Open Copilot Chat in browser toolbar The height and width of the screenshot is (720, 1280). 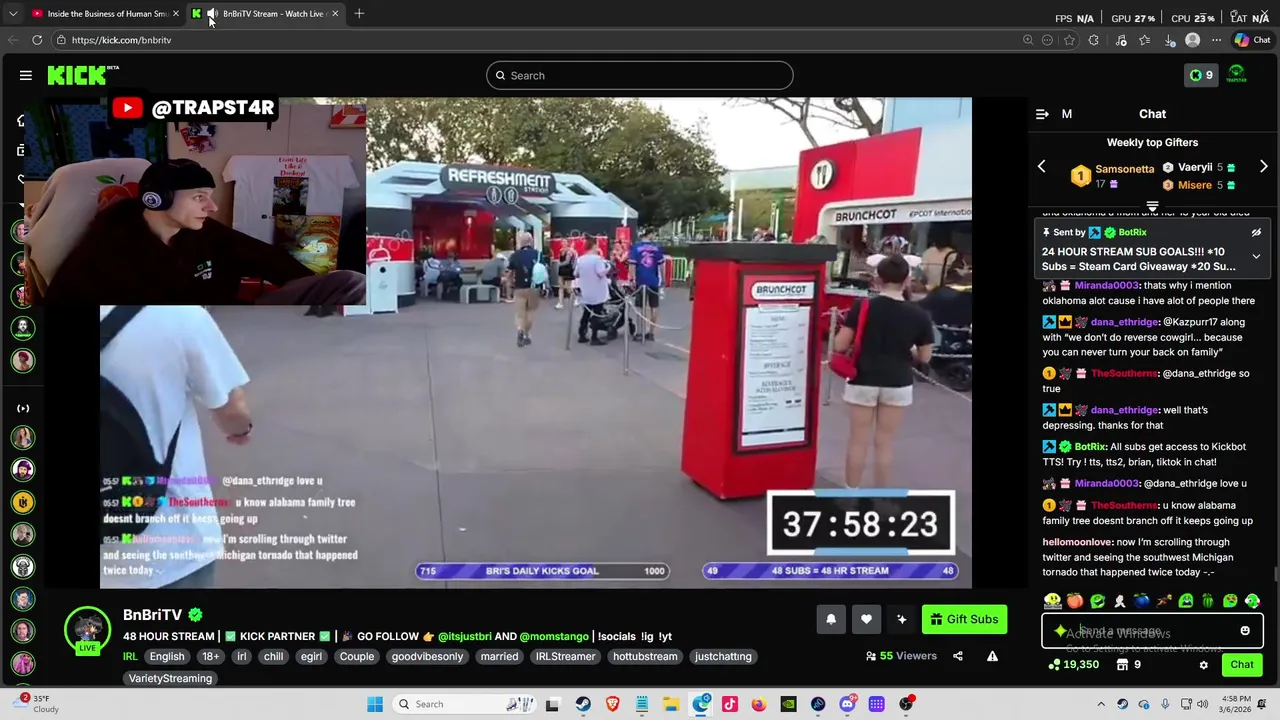coord(1252,40)
